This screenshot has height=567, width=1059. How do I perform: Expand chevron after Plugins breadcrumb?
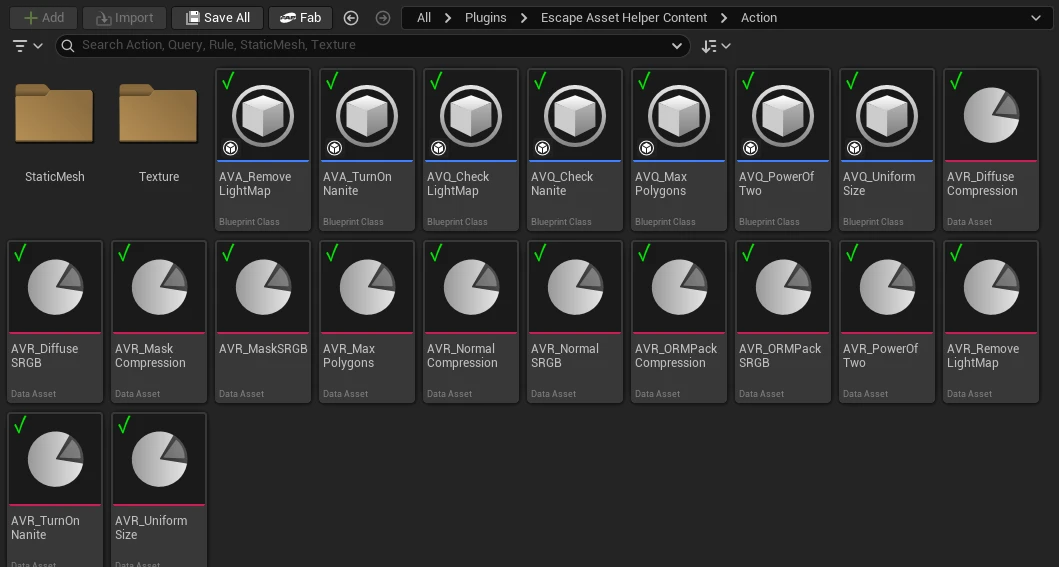(x=524, y=18)
